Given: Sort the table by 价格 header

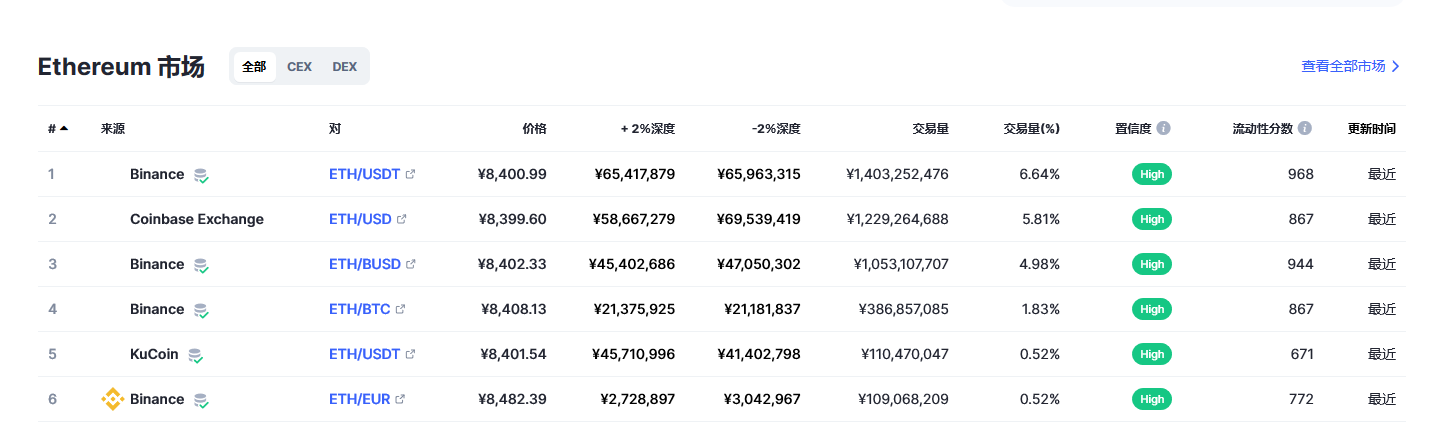Looking at the screenshot, I should [535, 129].
